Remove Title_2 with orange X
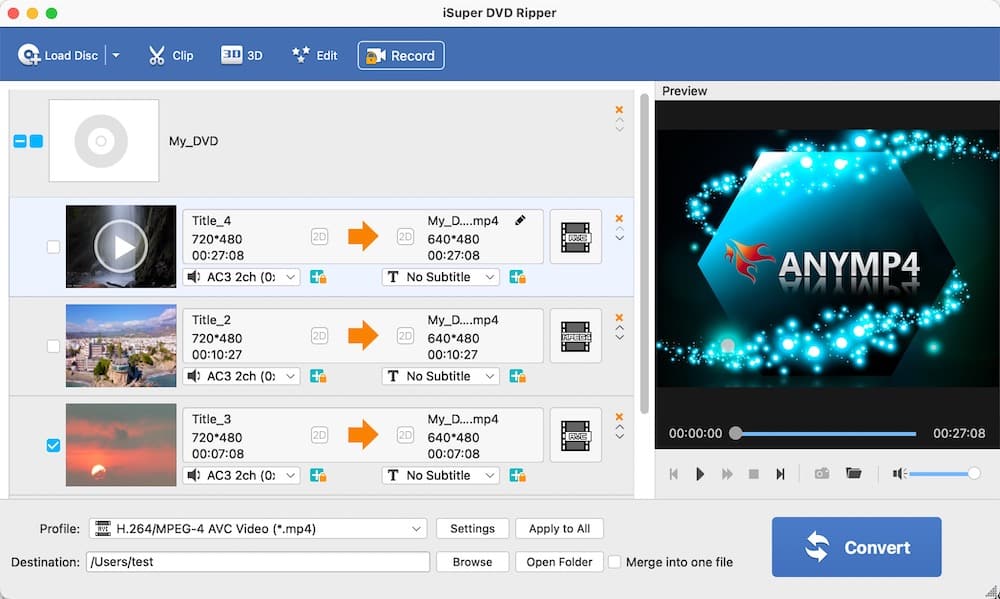This screenshot has width=1000, height=599. tap(619, 318)
